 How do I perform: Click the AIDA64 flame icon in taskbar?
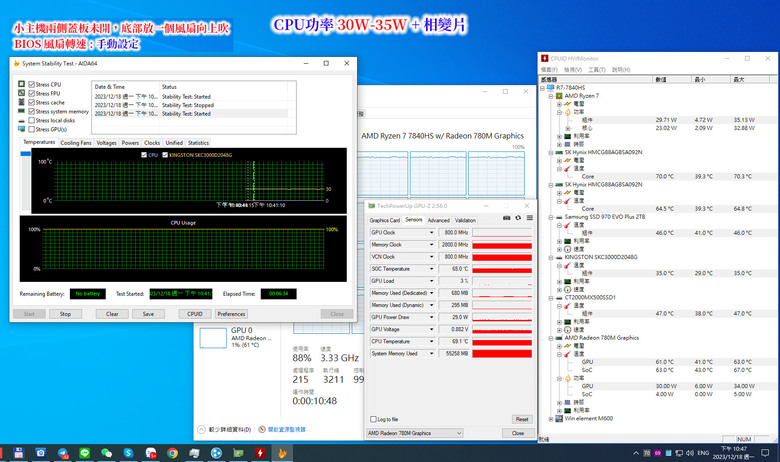tap(283, 452)
